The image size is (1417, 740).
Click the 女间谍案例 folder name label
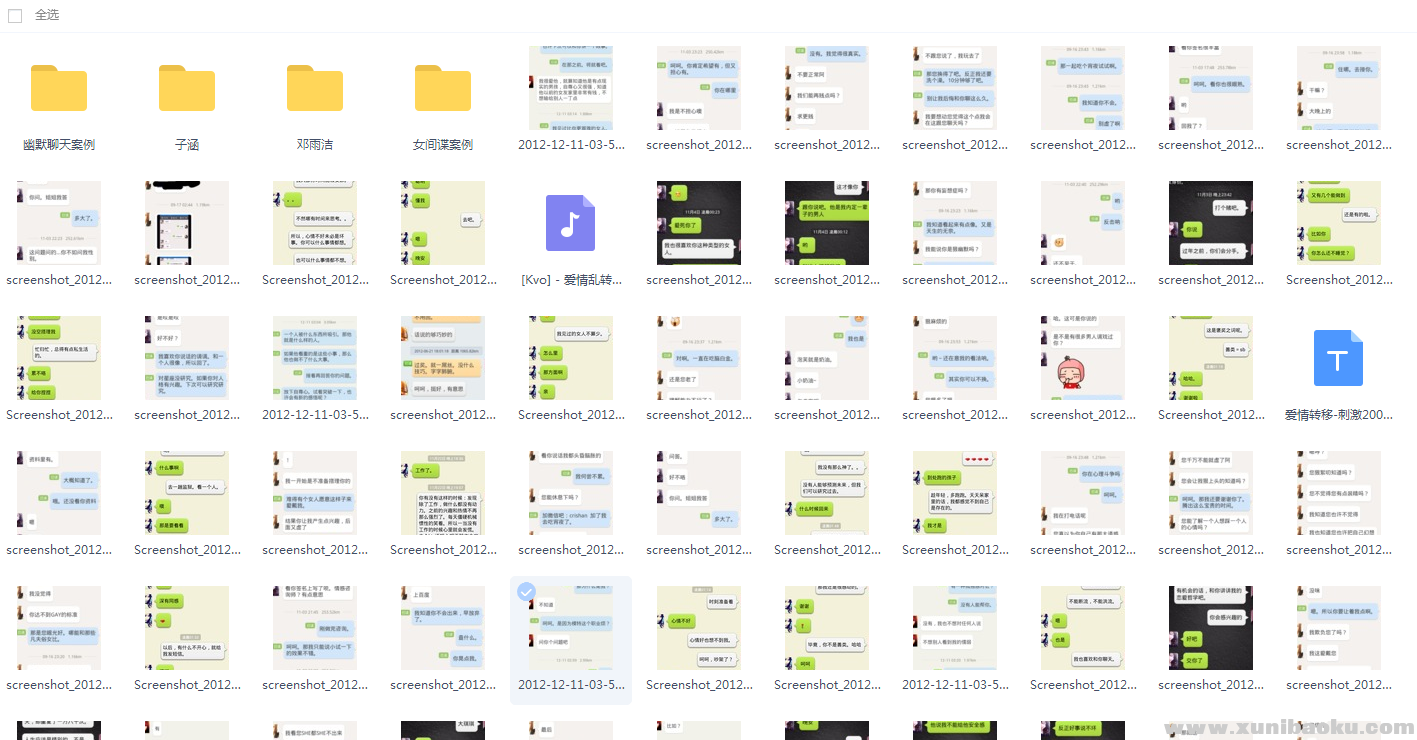[x=443, y=145]
